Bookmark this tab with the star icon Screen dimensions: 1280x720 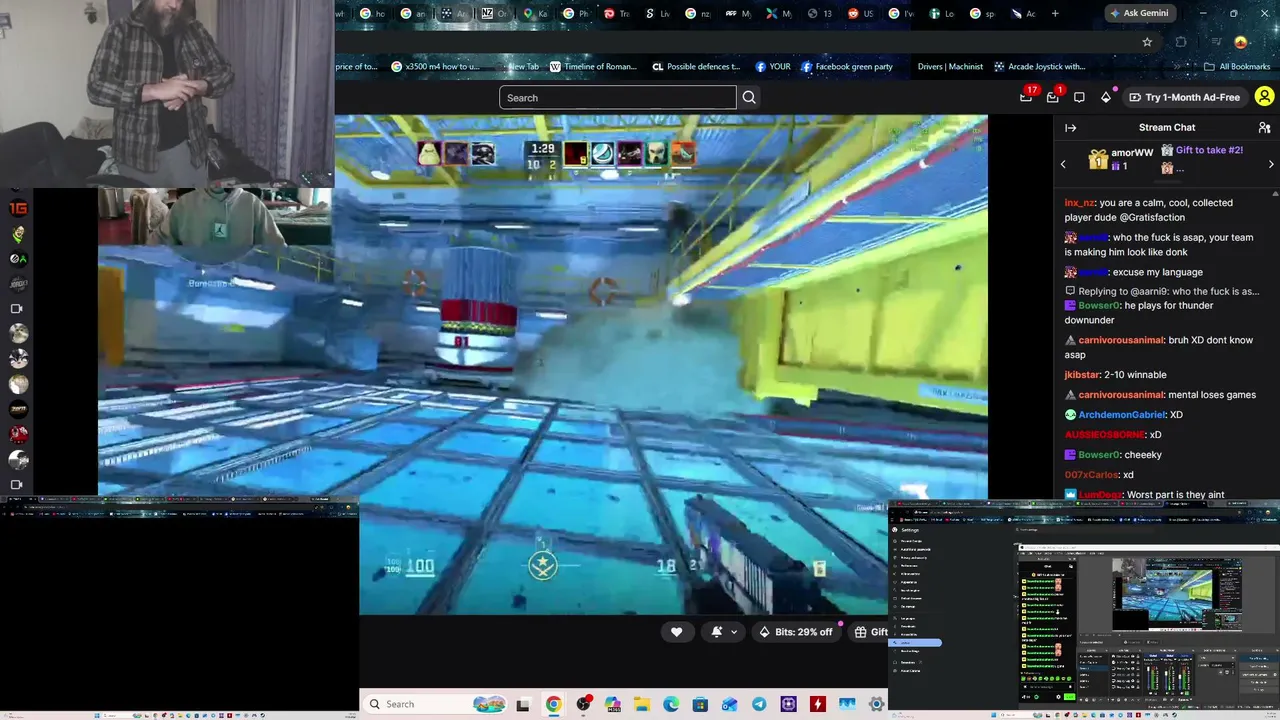1147,42
